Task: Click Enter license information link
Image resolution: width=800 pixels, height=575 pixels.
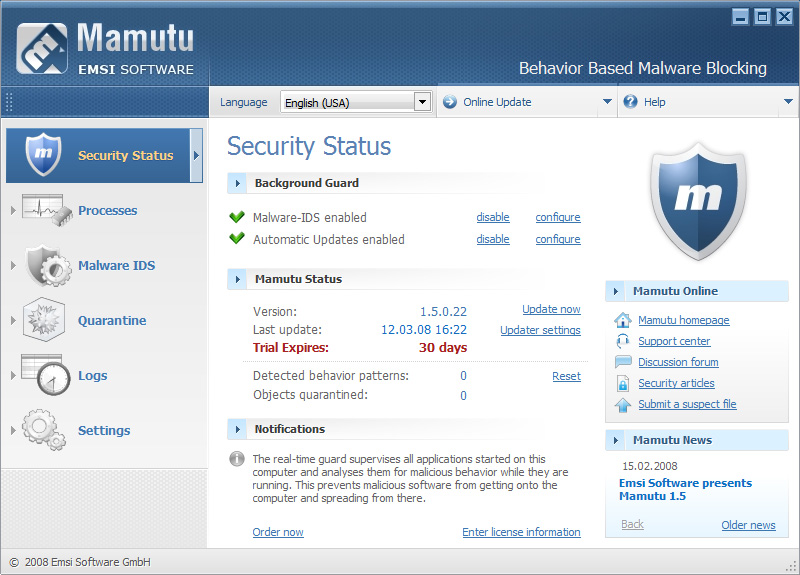Action: 521,532
